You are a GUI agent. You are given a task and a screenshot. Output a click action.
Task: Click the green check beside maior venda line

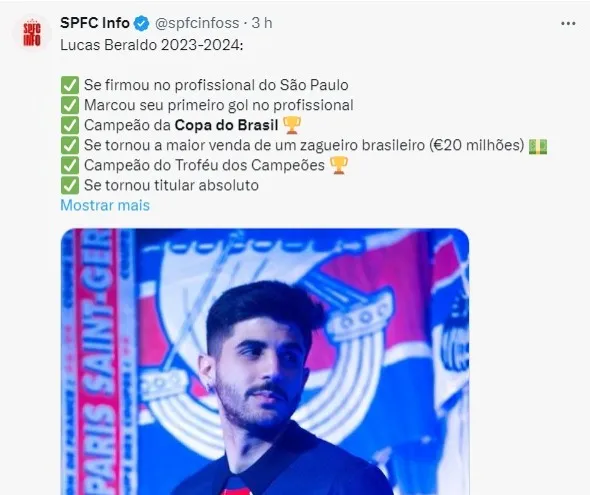coord(70,145)
